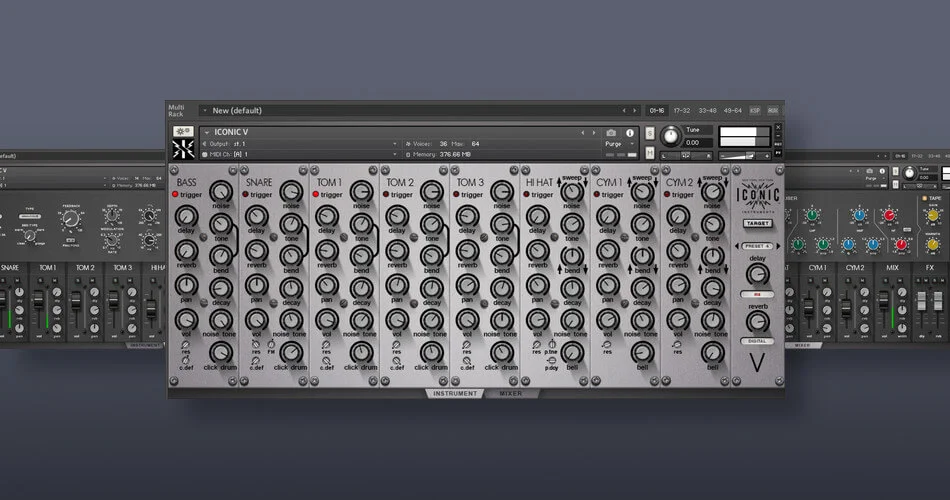
Task: Load next instrument using ICONIC V right arrow
Action: pyautogui.click(x=594, y=133)
